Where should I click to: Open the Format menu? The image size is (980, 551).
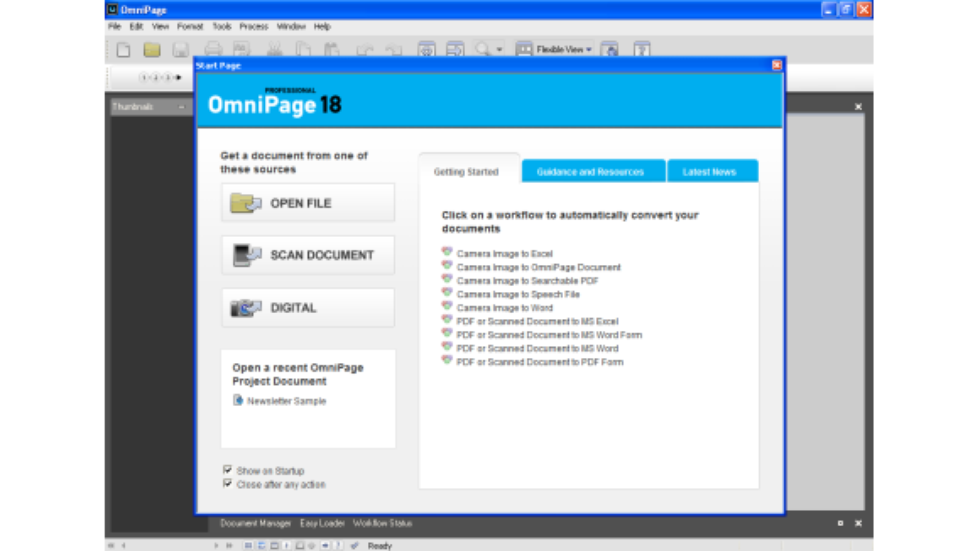(x=190, y=26)
